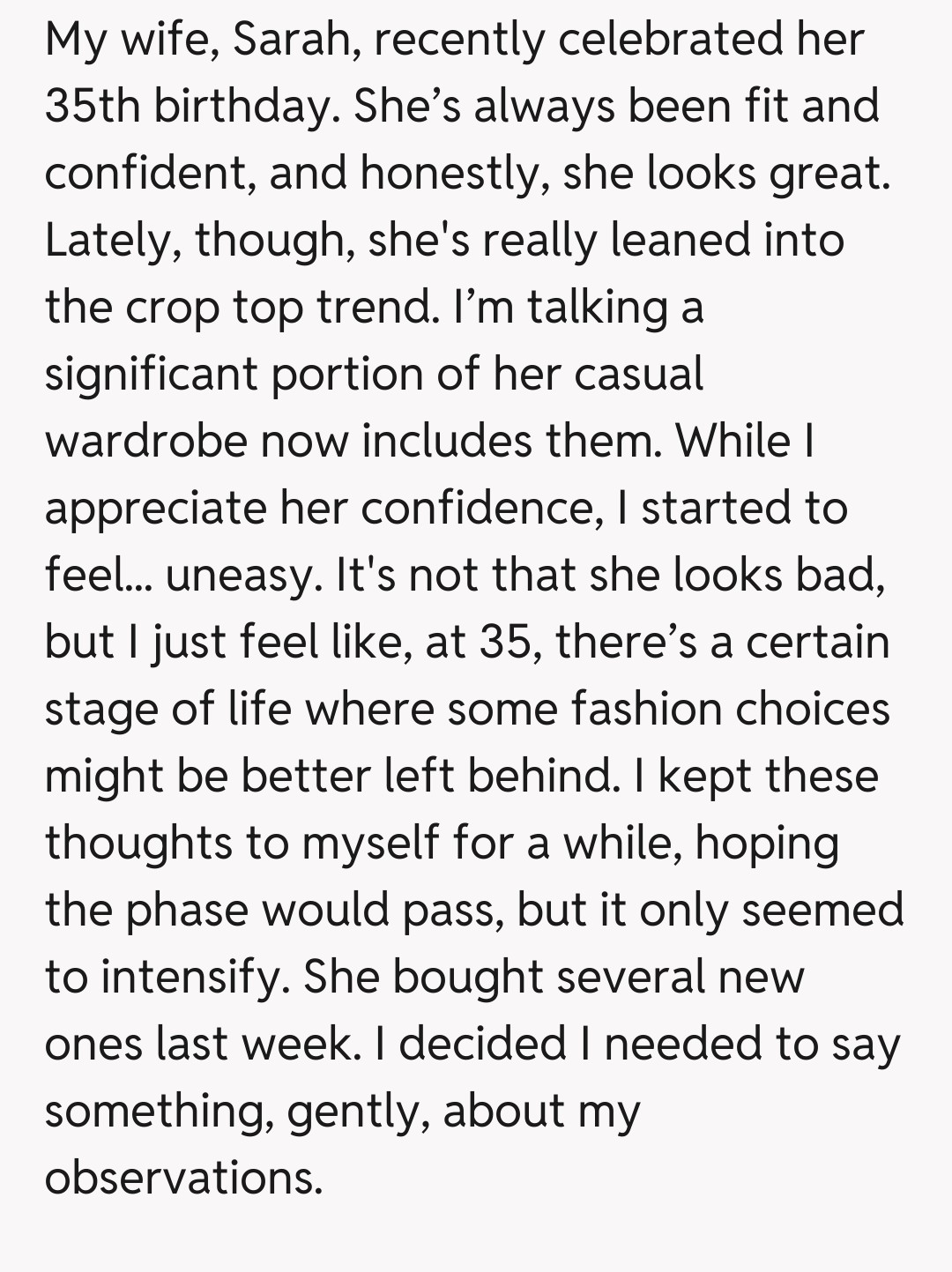Click the word "wardrobe"
Viewport: 952px width, 1272px height.
tap(145, 441)
